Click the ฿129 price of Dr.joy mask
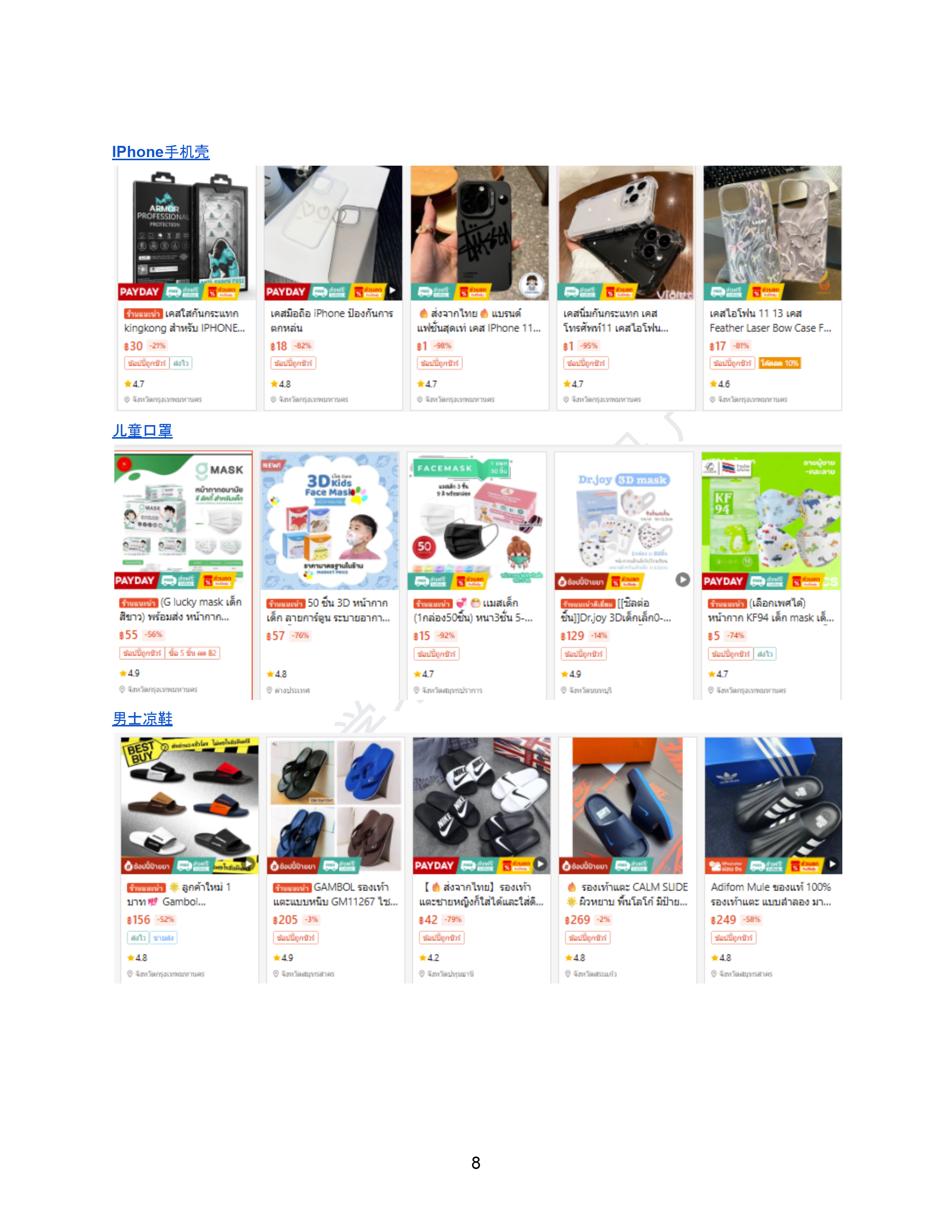Viewport: 952px width, 1232px height. point(572,636)
